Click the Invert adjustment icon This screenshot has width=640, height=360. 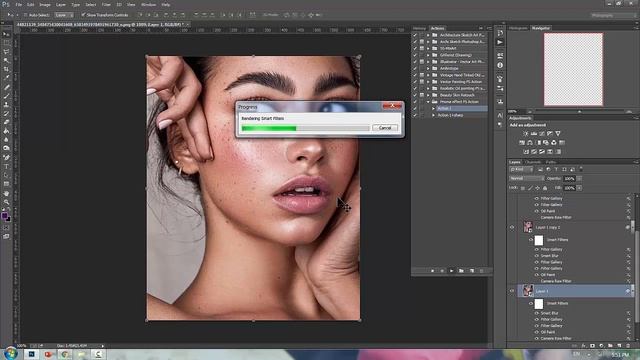coord(526,151)
